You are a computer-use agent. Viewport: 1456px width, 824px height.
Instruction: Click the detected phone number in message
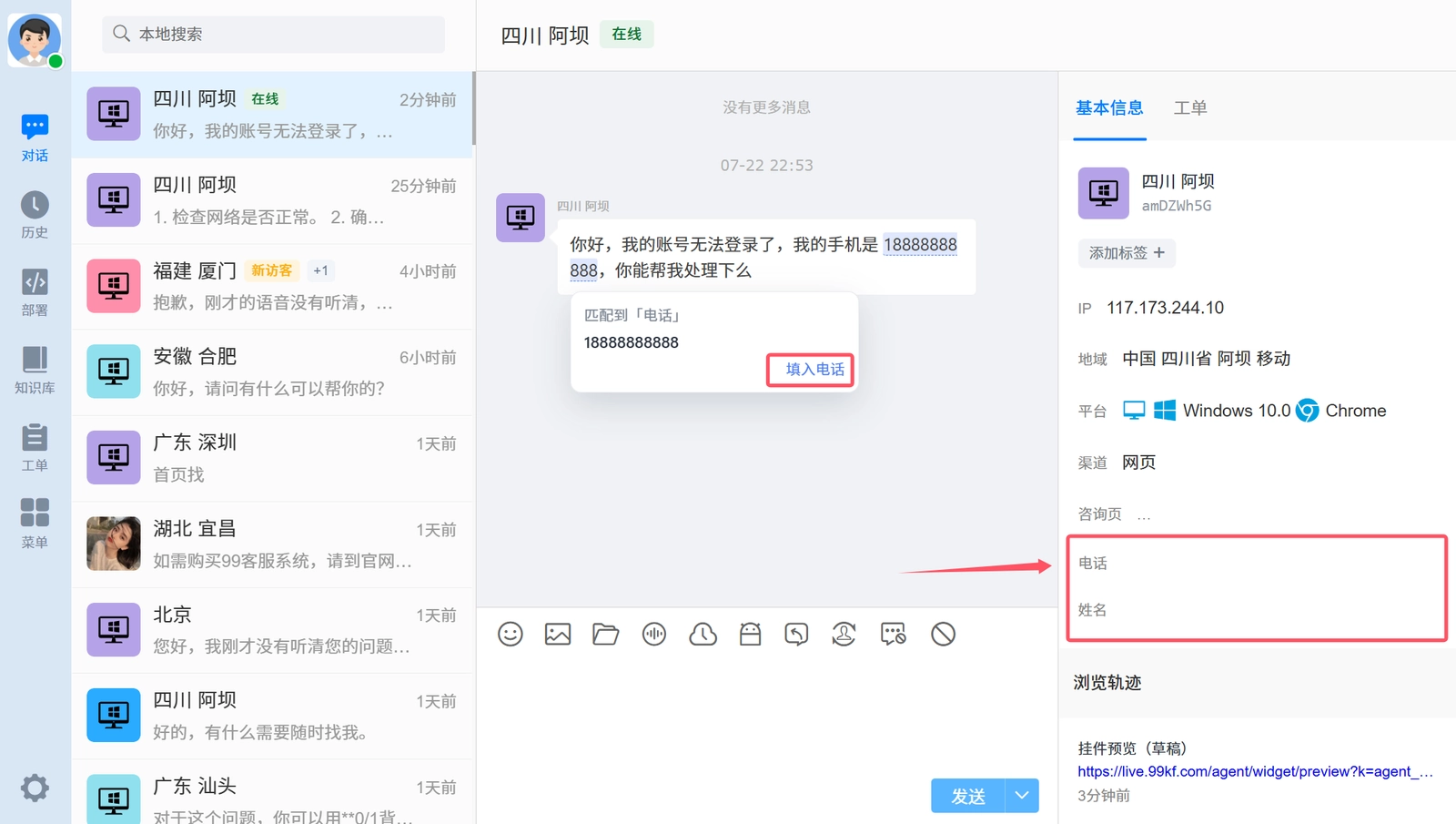pos(920,244)
